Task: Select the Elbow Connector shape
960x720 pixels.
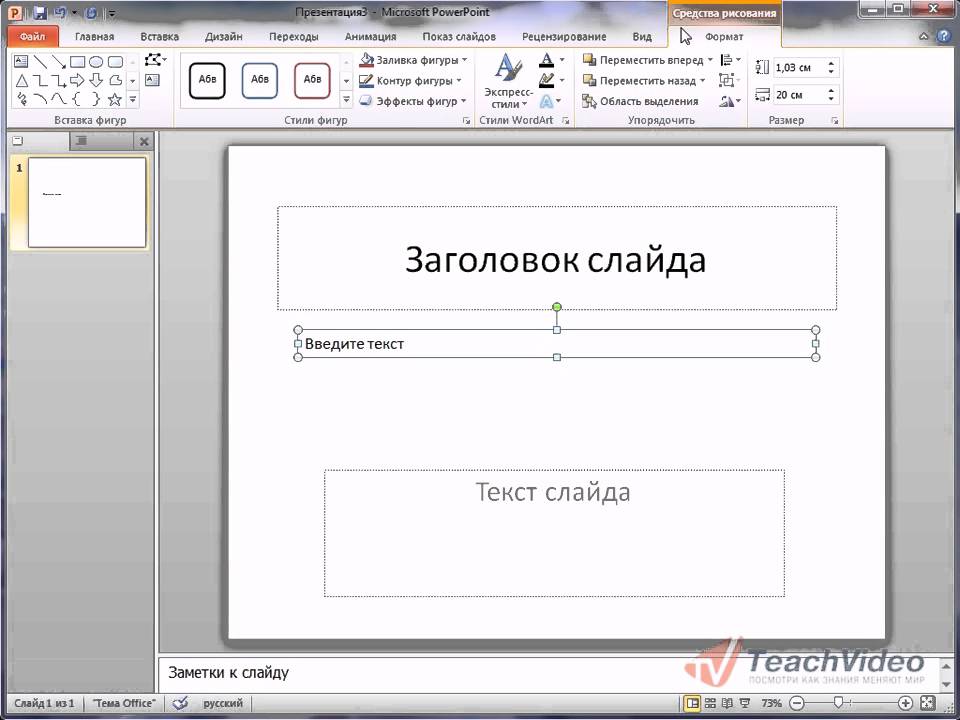Action: tap(40, 80)
